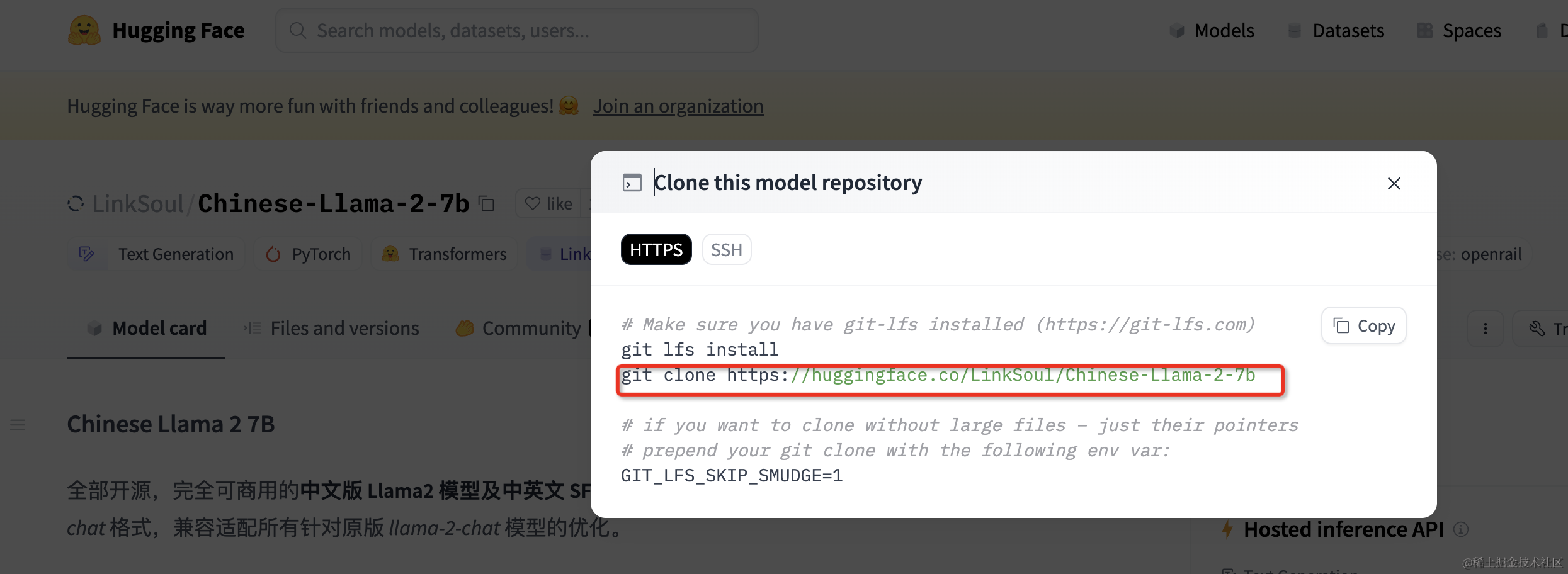
Task: Click the Models cube icon in navigation
Action: (x=1177, y=30)
